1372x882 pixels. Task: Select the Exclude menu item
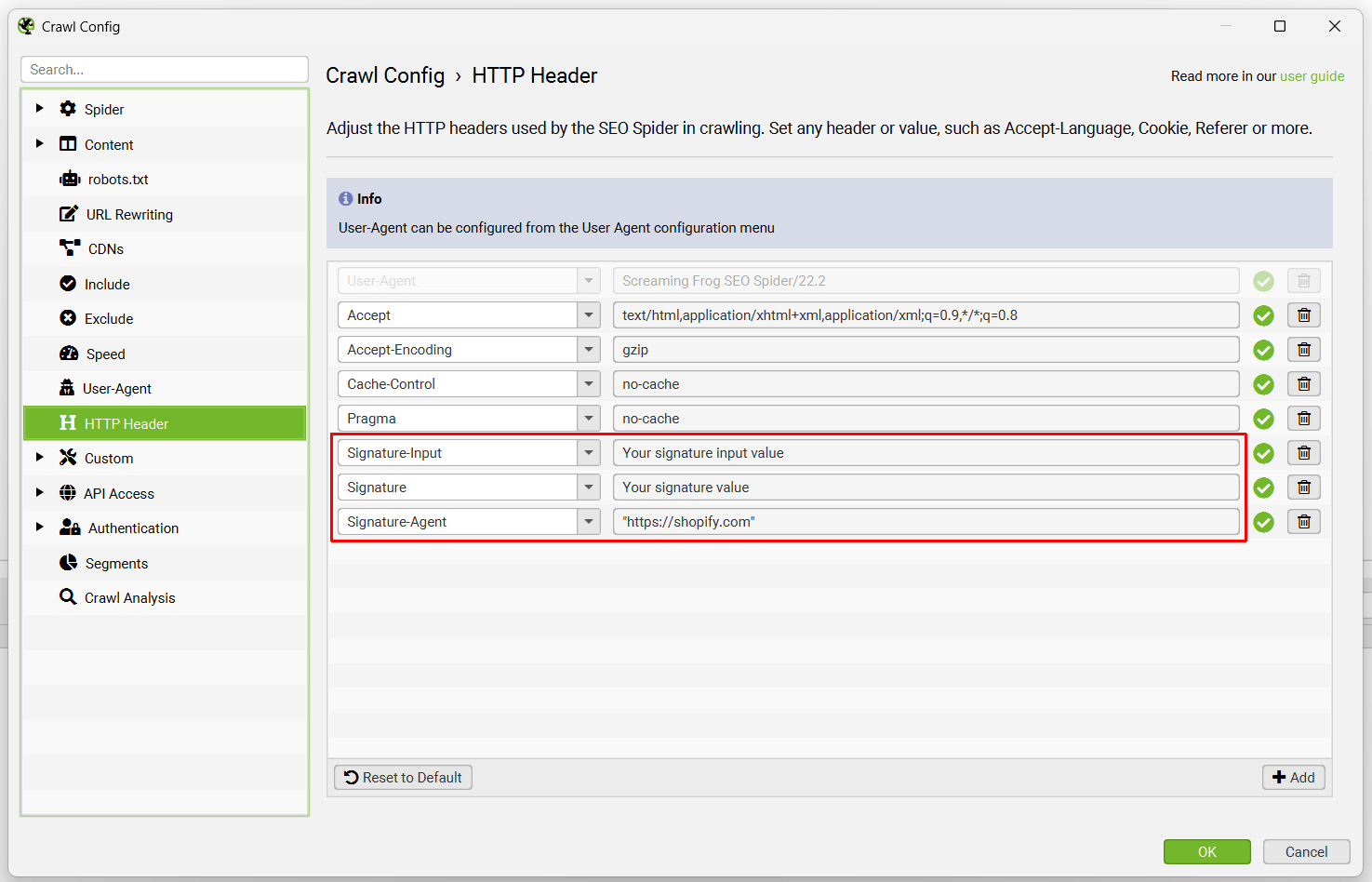[109, 318]
